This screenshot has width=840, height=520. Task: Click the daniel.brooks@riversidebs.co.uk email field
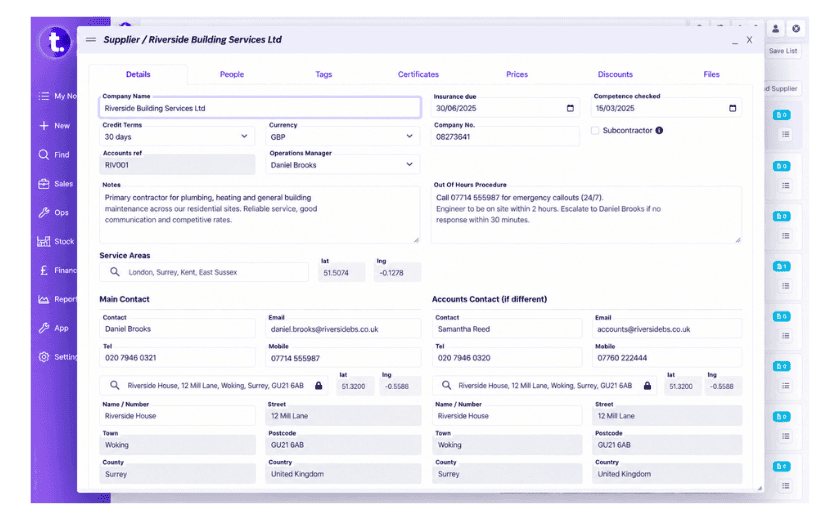click(343, 329)
